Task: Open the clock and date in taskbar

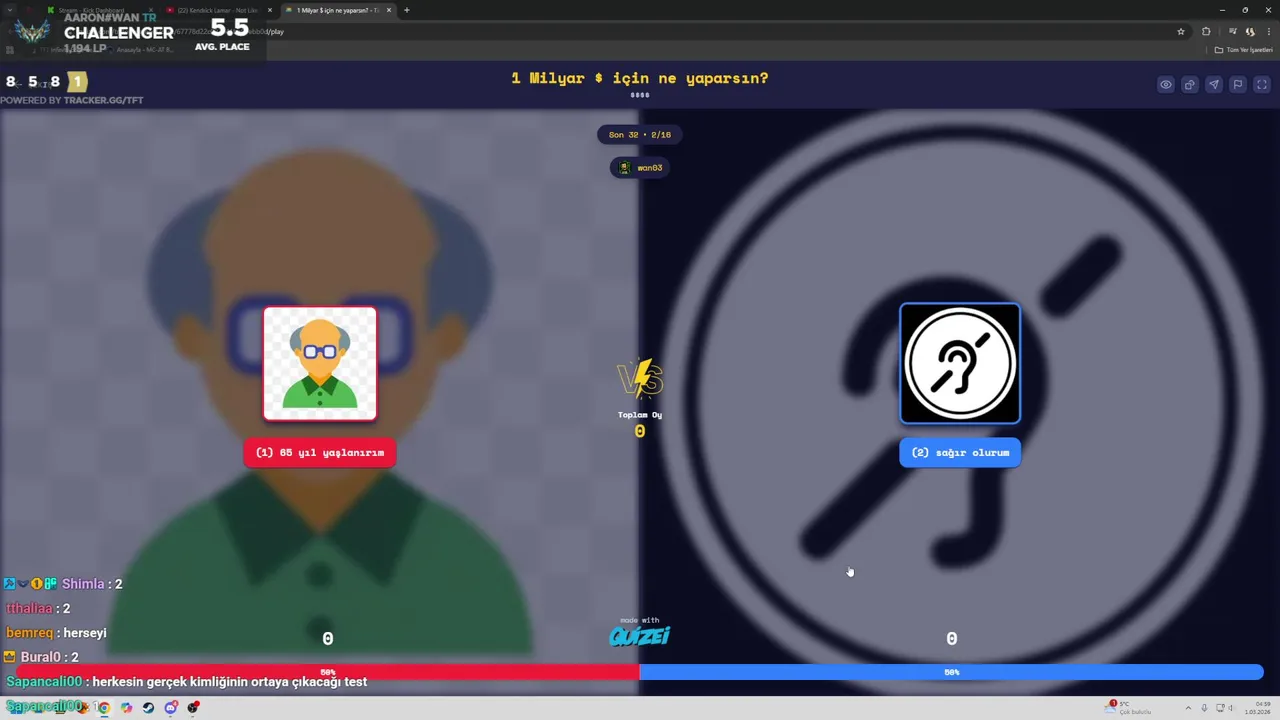Action: 1256,708
